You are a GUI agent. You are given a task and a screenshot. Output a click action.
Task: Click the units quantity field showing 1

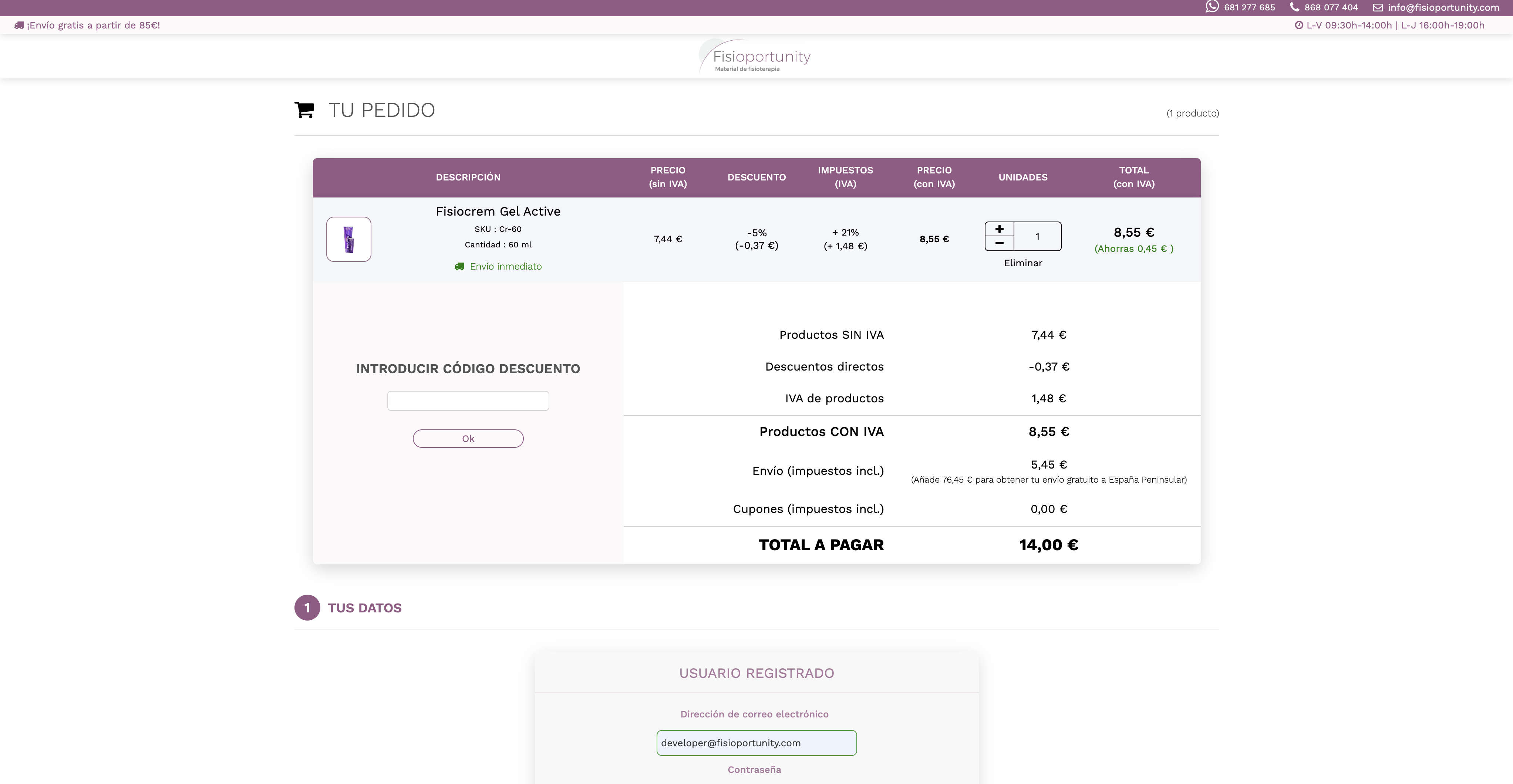click(x=1037, y=236)
